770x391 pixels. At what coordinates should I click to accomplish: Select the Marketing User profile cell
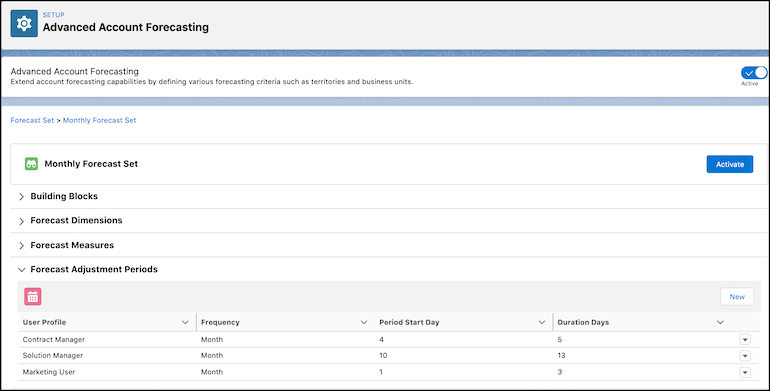(x=49, y=372)
